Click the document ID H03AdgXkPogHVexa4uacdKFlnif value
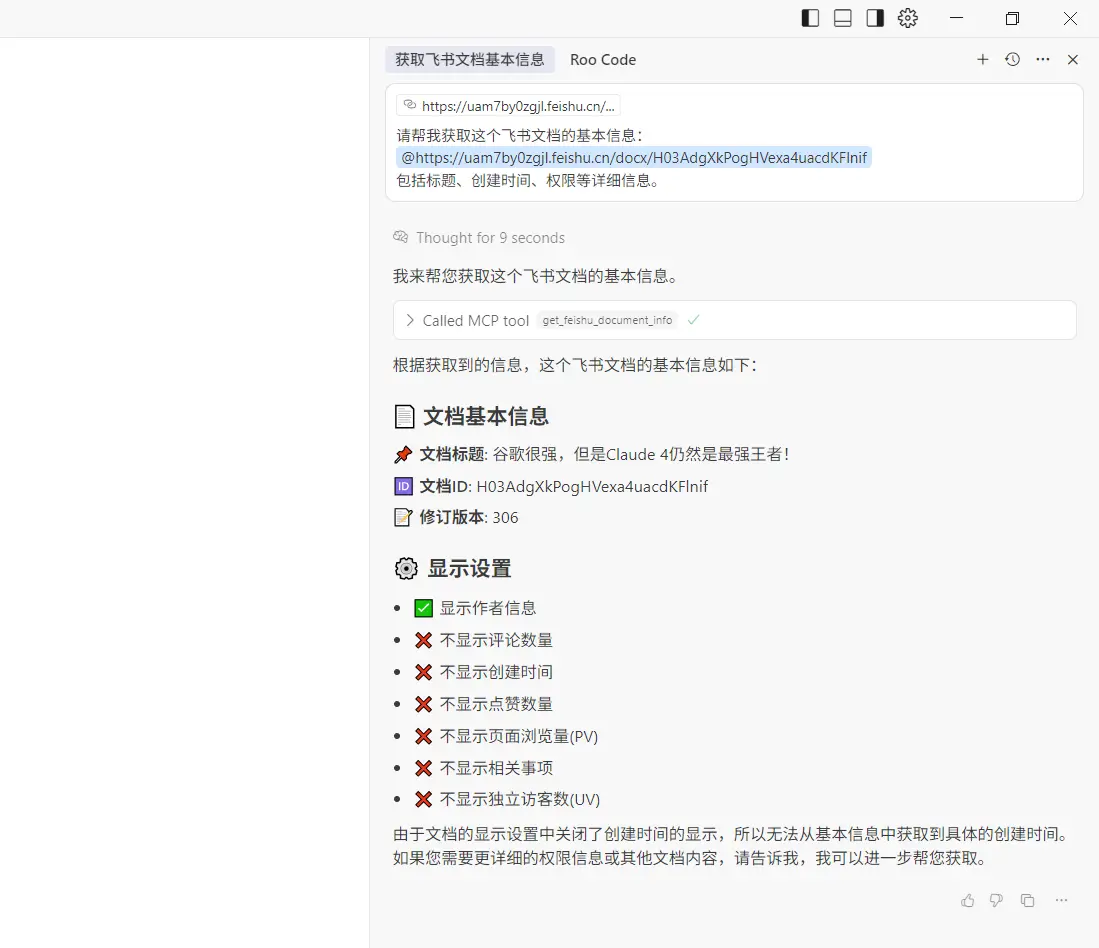 point(592,486)
